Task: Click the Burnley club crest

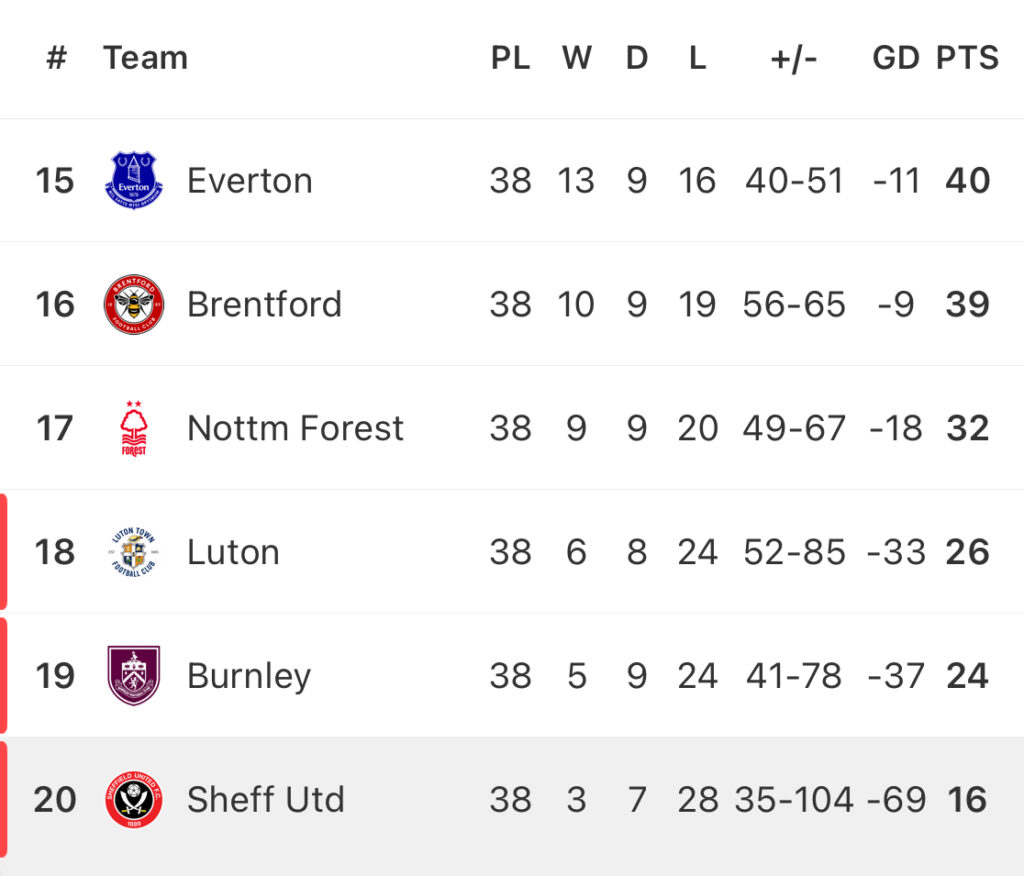Action: pos(134,675)
